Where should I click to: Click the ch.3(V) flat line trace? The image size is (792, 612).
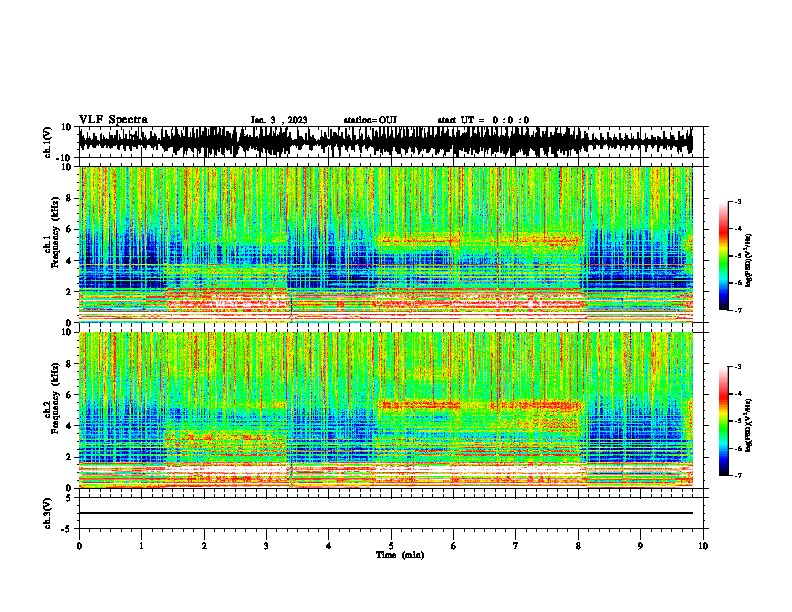(x=385, y=513)
